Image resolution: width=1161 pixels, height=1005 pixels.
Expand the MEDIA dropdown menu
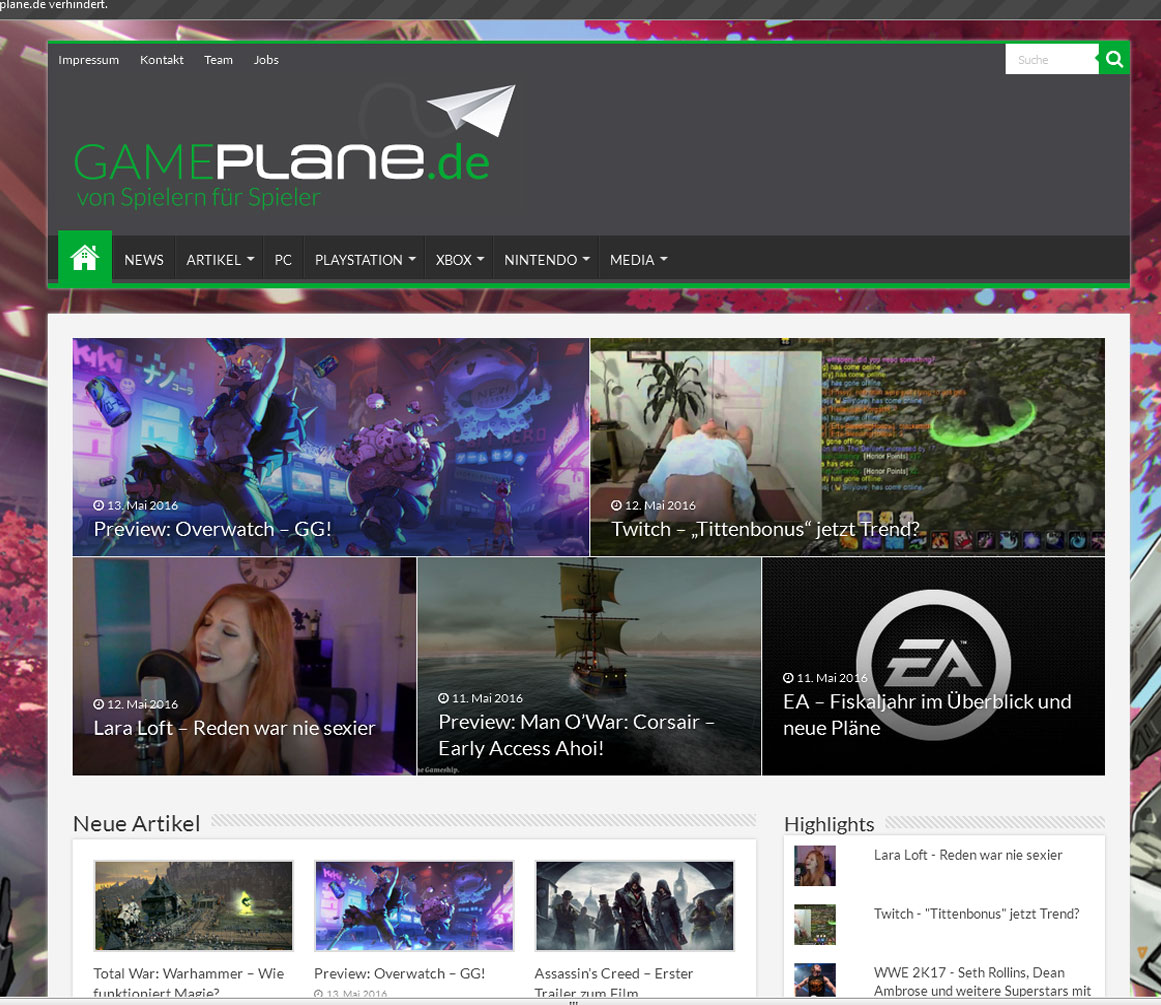click(638, 260)
